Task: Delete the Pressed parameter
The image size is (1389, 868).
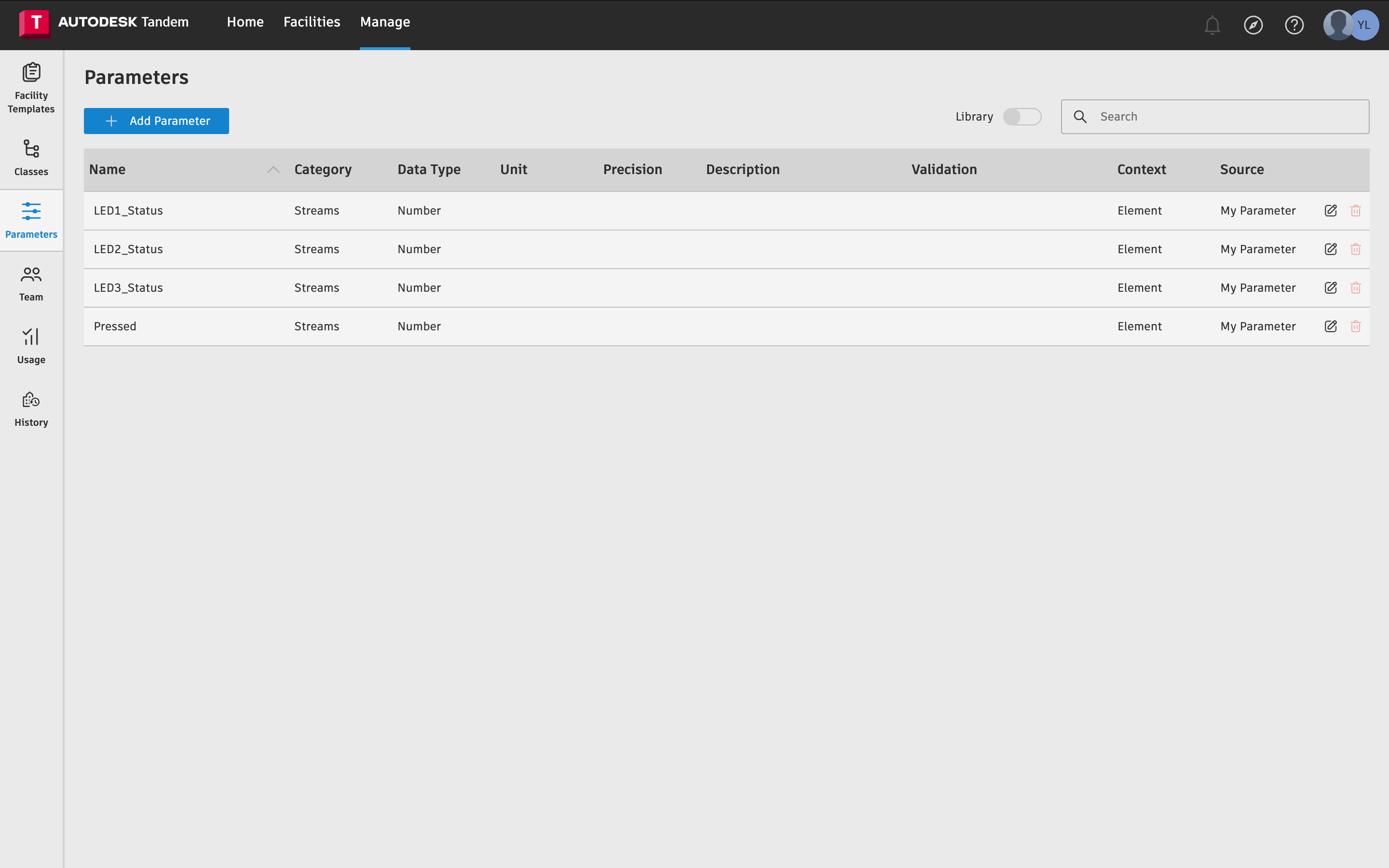Action: [1356, 326]
